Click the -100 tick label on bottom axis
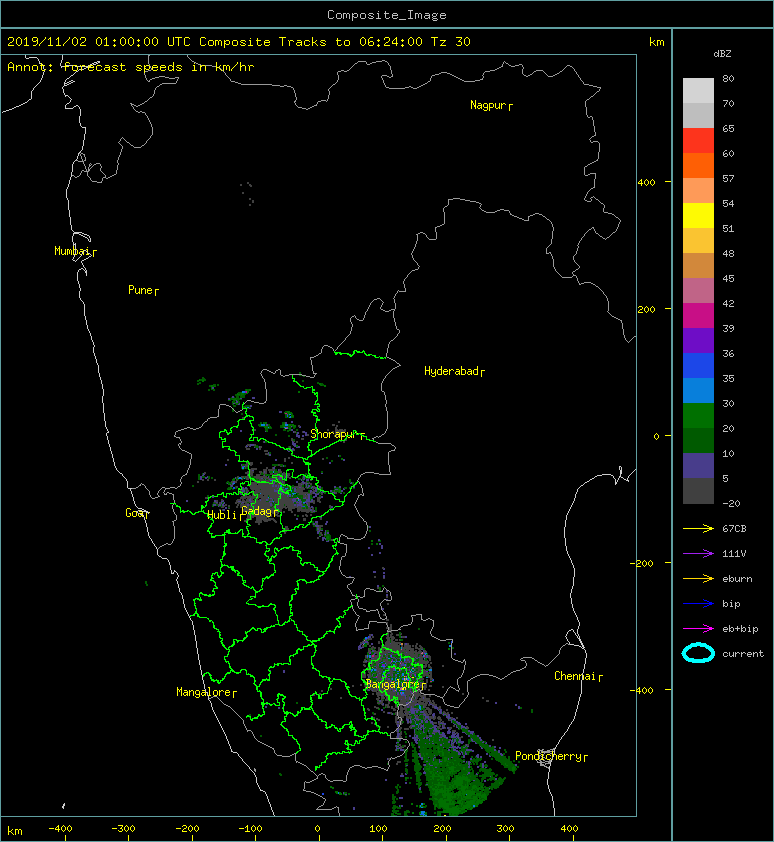The image size is (774, 842). pos(250,829)
